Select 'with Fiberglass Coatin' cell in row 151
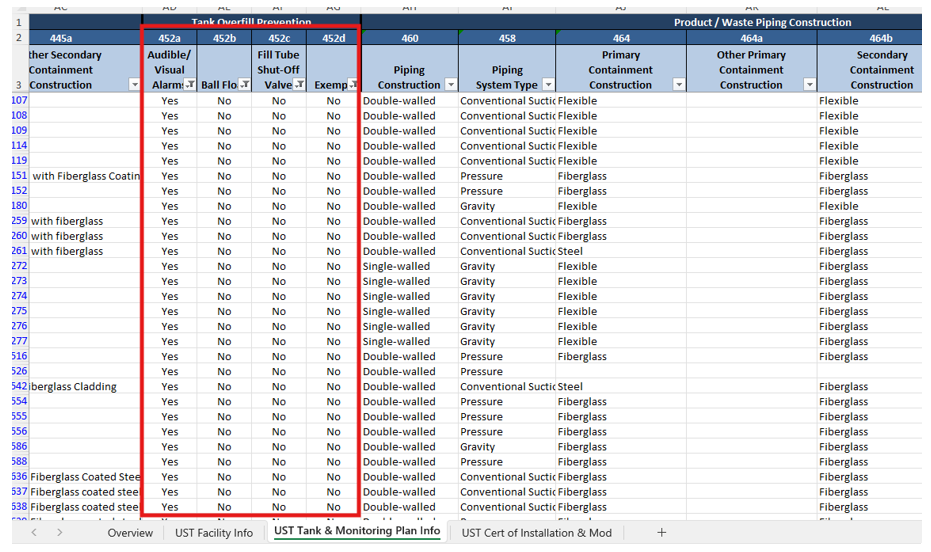 (x=86, y=176)
